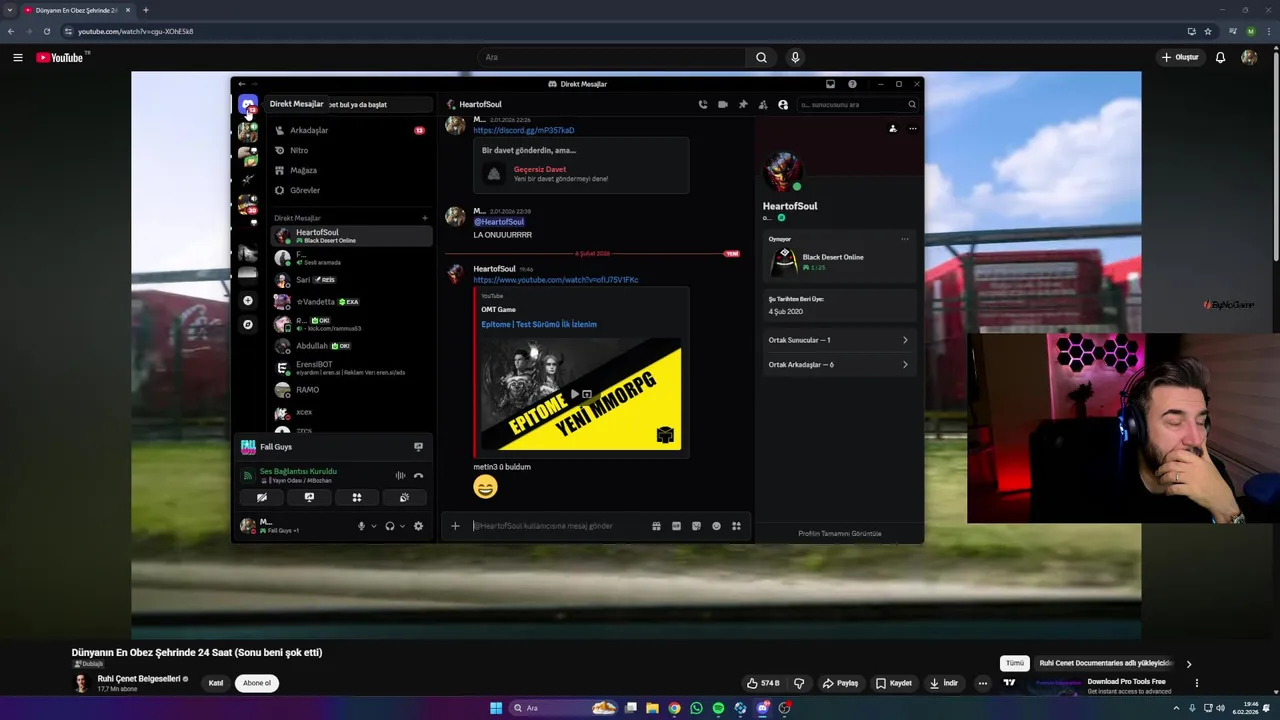Search YouTube by voice microphone

(x=795, y=58)
